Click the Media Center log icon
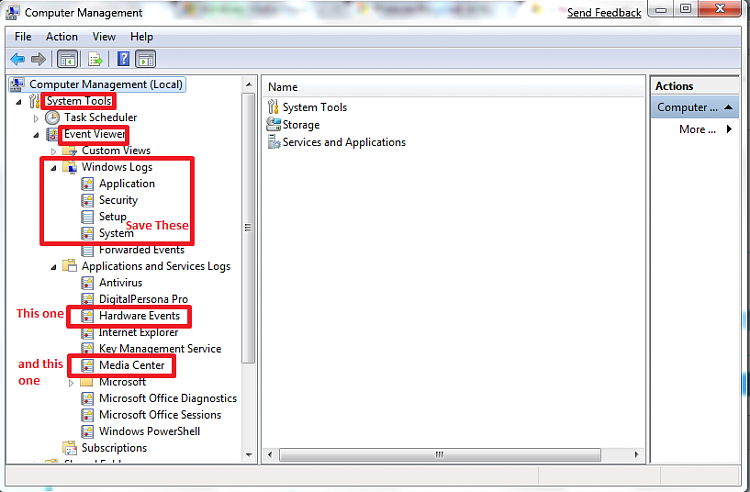This screenshot has width=750, height=492. click(x=87, y=365)
